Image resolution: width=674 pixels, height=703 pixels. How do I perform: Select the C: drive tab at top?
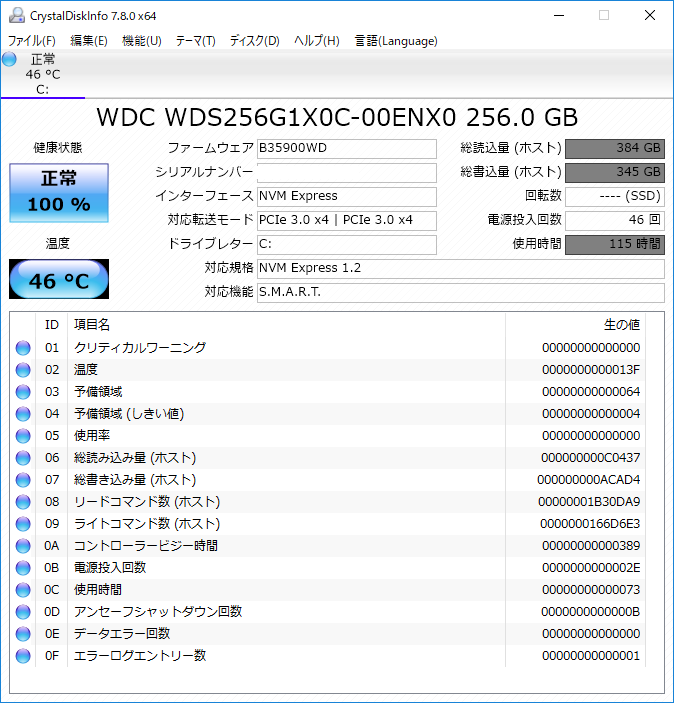click(x=43, y=74)
